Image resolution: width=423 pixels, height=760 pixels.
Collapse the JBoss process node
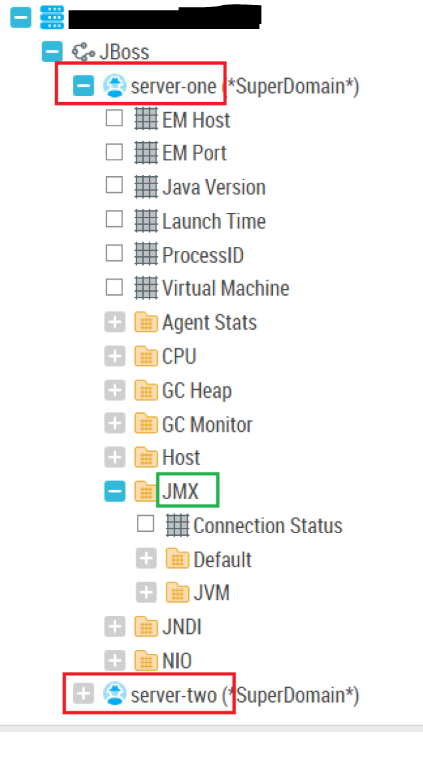pos(52,51)
